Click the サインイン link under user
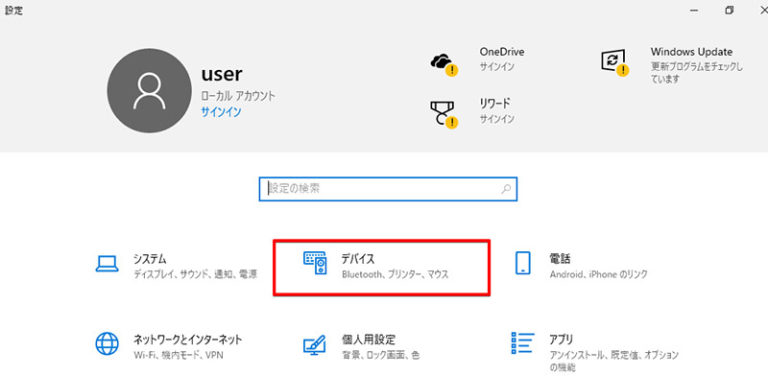This screenshot has width=768, height=376. point(221,112)
